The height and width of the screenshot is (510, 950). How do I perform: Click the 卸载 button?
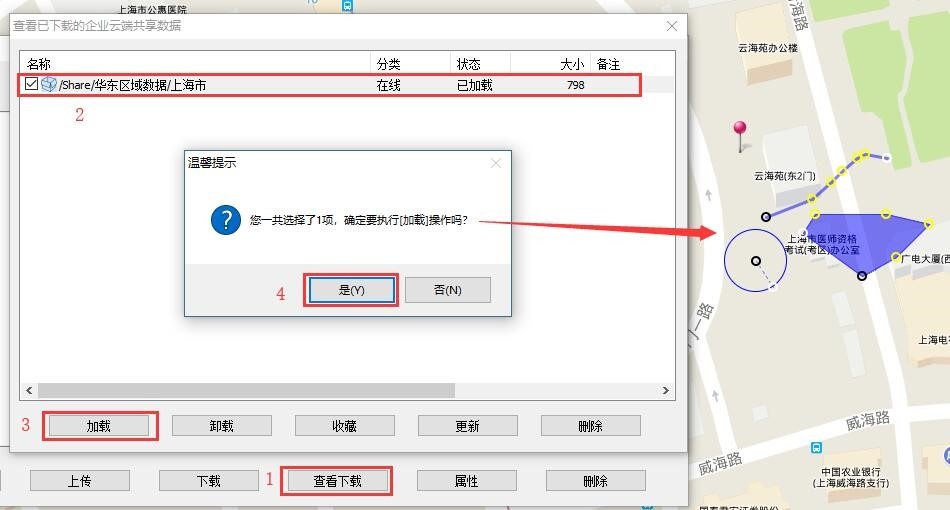[x=221, y=426]
